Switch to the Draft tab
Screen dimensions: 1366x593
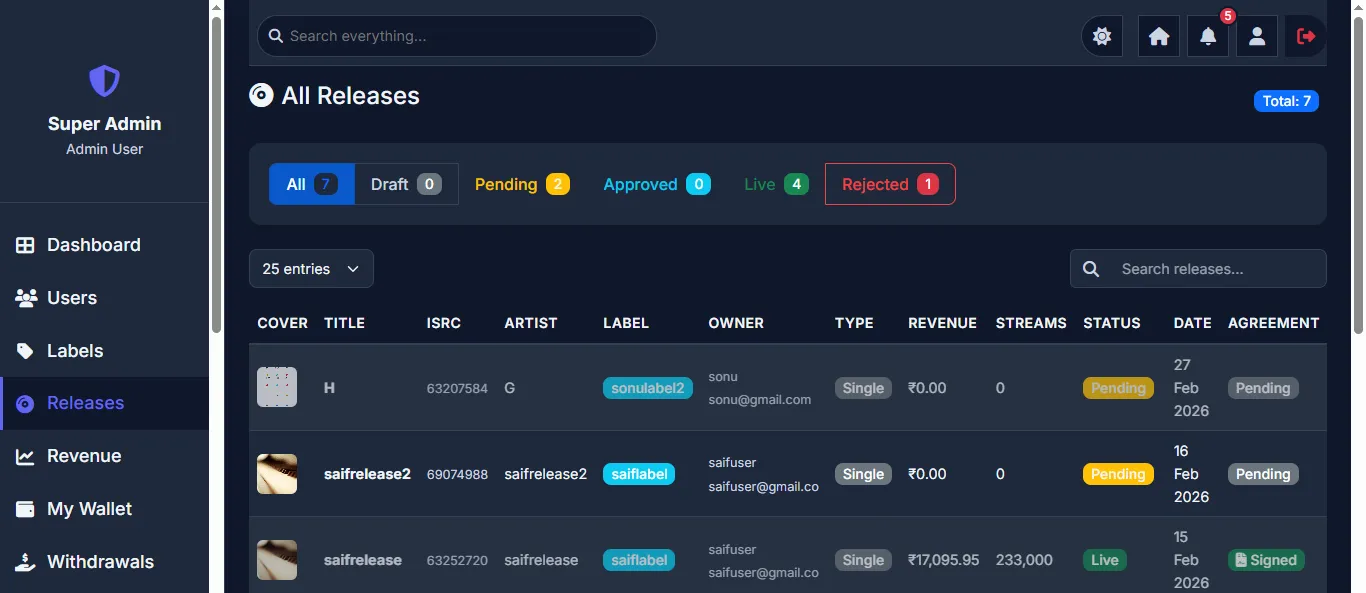[406, 184]
